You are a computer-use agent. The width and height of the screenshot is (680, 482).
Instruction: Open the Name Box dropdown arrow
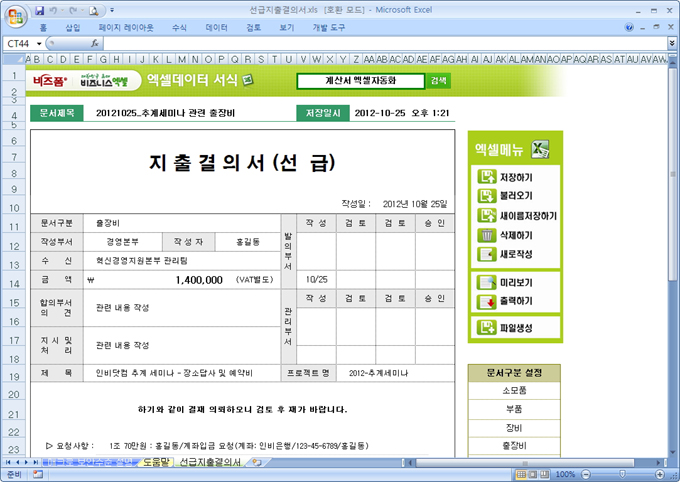(x=39, y=43)
